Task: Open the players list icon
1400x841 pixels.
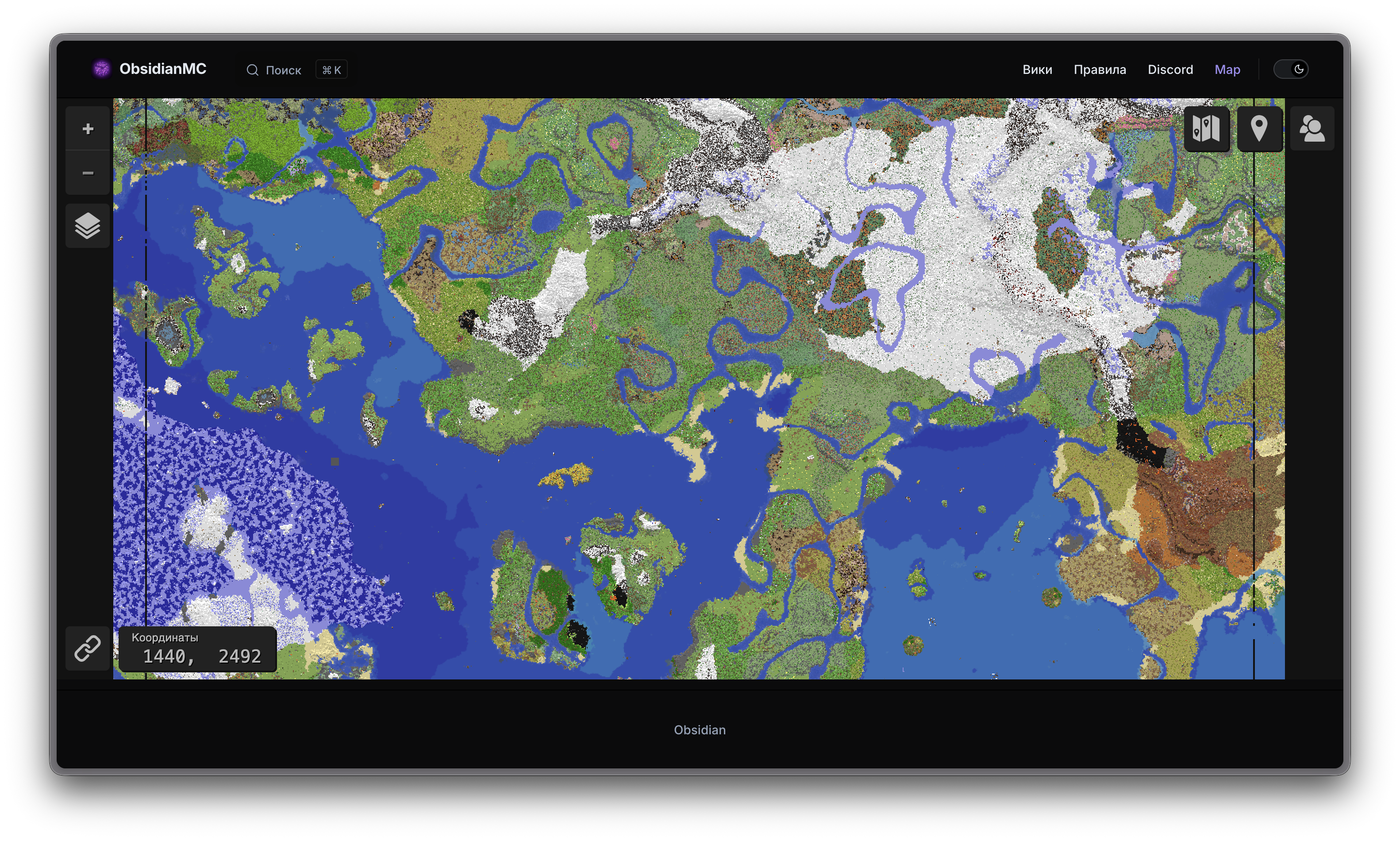Action: (x=1312, y=129)
